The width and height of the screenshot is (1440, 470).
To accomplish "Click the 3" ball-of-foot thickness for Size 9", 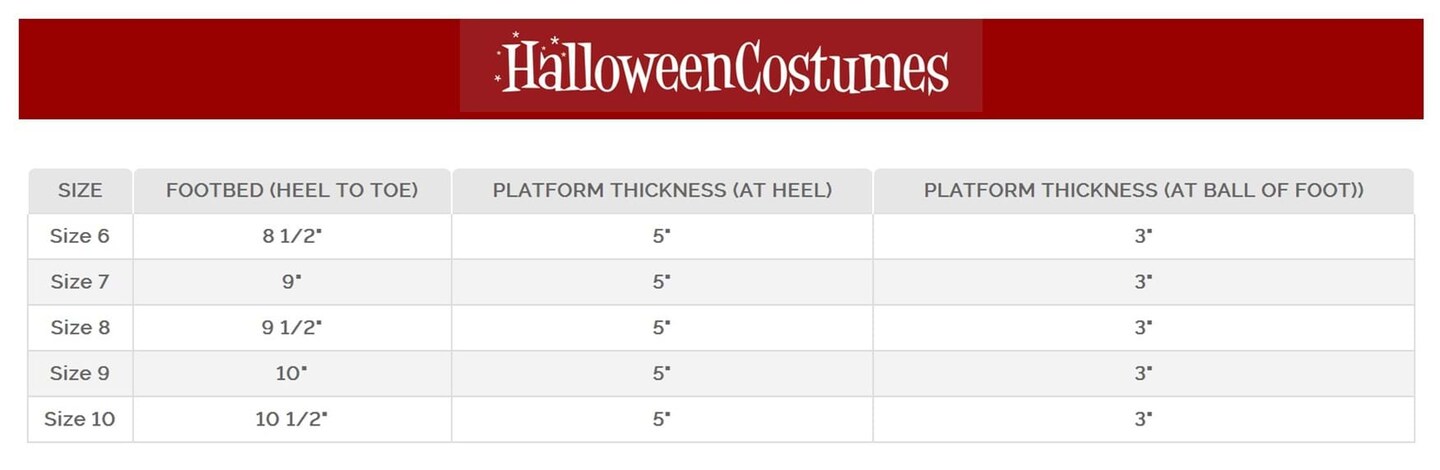I will [x=1143, y=373].
